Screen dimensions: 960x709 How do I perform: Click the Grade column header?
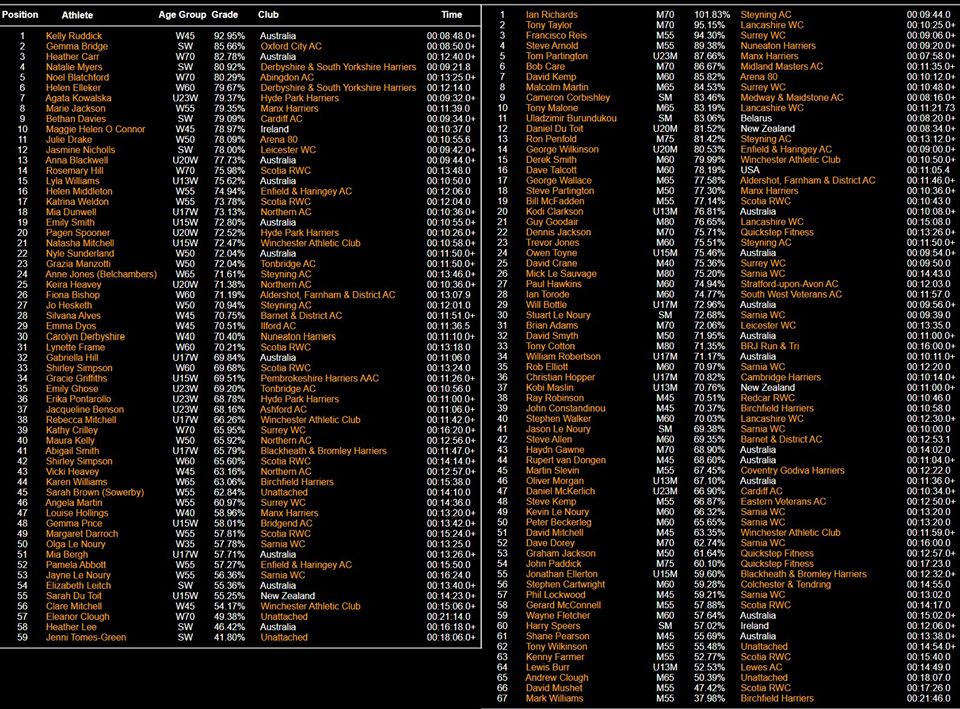pos(225,15)
